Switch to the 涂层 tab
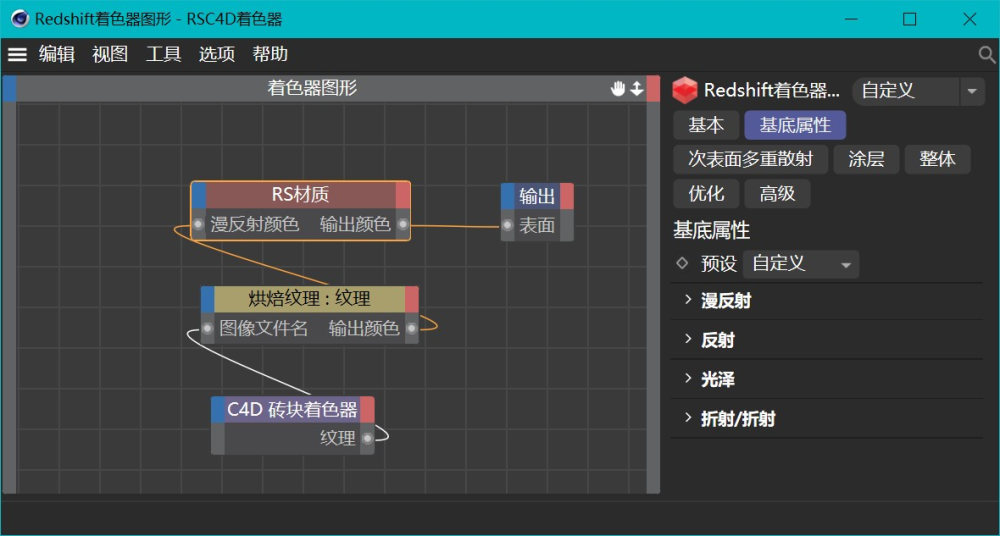This screenshot has width=1000, height=536. point(866,159)
